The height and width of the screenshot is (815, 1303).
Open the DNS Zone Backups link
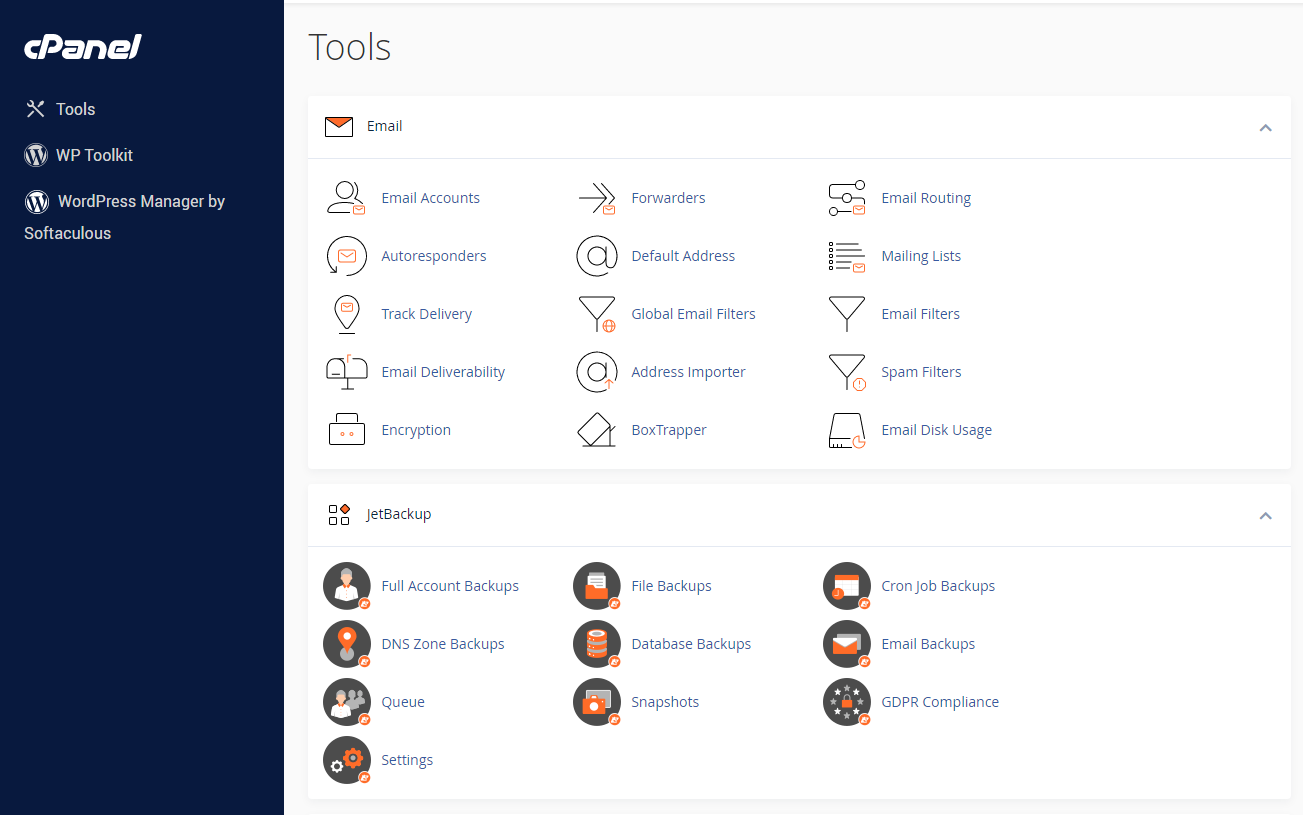coord(443,644)
